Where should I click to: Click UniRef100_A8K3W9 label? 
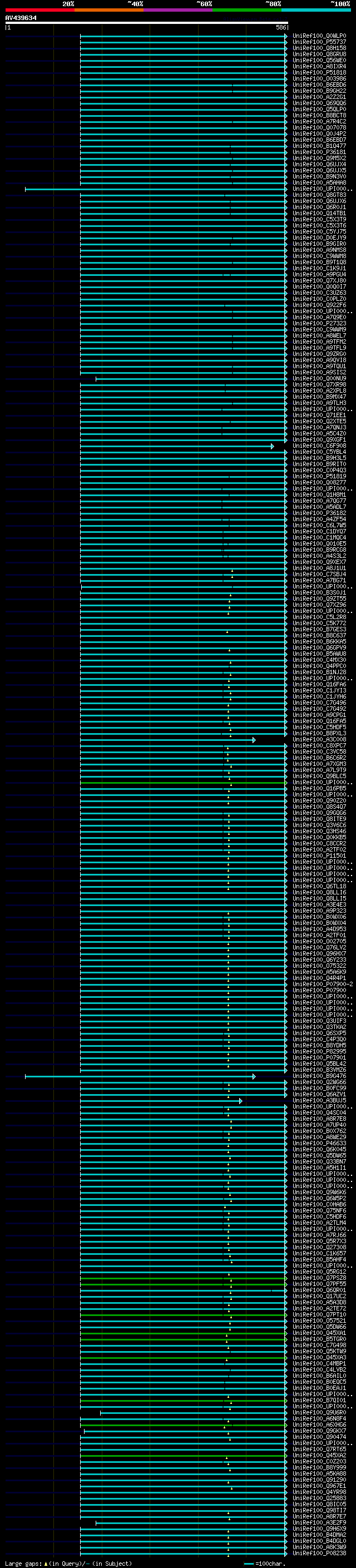(319, 1547)
